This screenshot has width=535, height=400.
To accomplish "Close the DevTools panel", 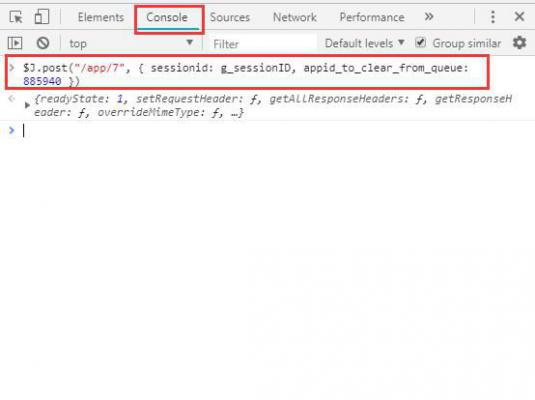I will [519, 16].
